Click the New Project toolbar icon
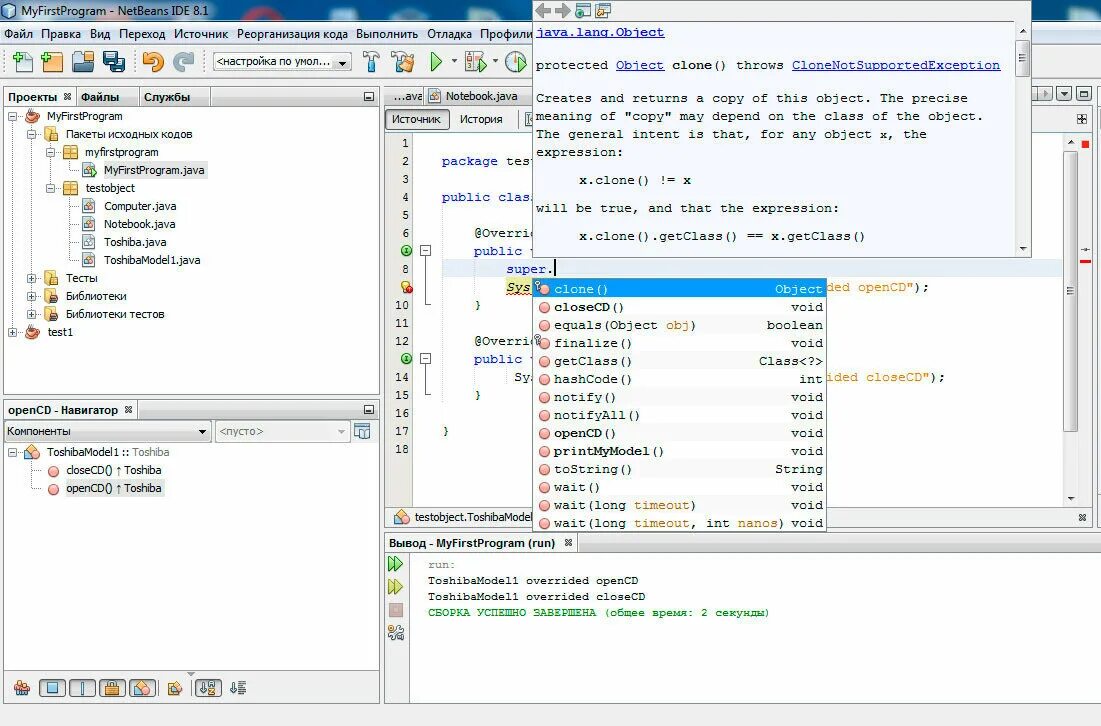 pos(52,62)
